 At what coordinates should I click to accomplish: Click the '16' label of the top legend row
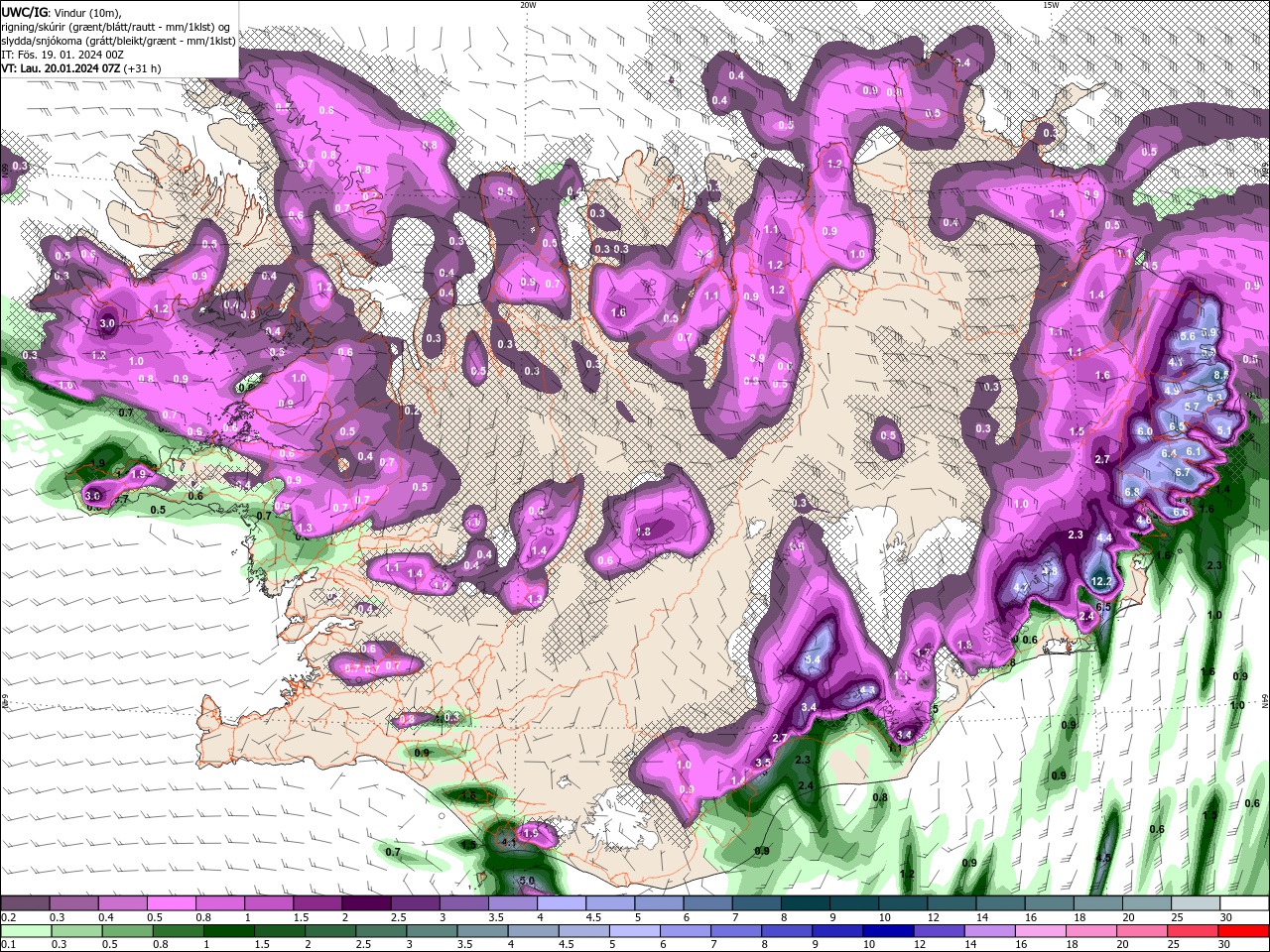coord(1031,917)
